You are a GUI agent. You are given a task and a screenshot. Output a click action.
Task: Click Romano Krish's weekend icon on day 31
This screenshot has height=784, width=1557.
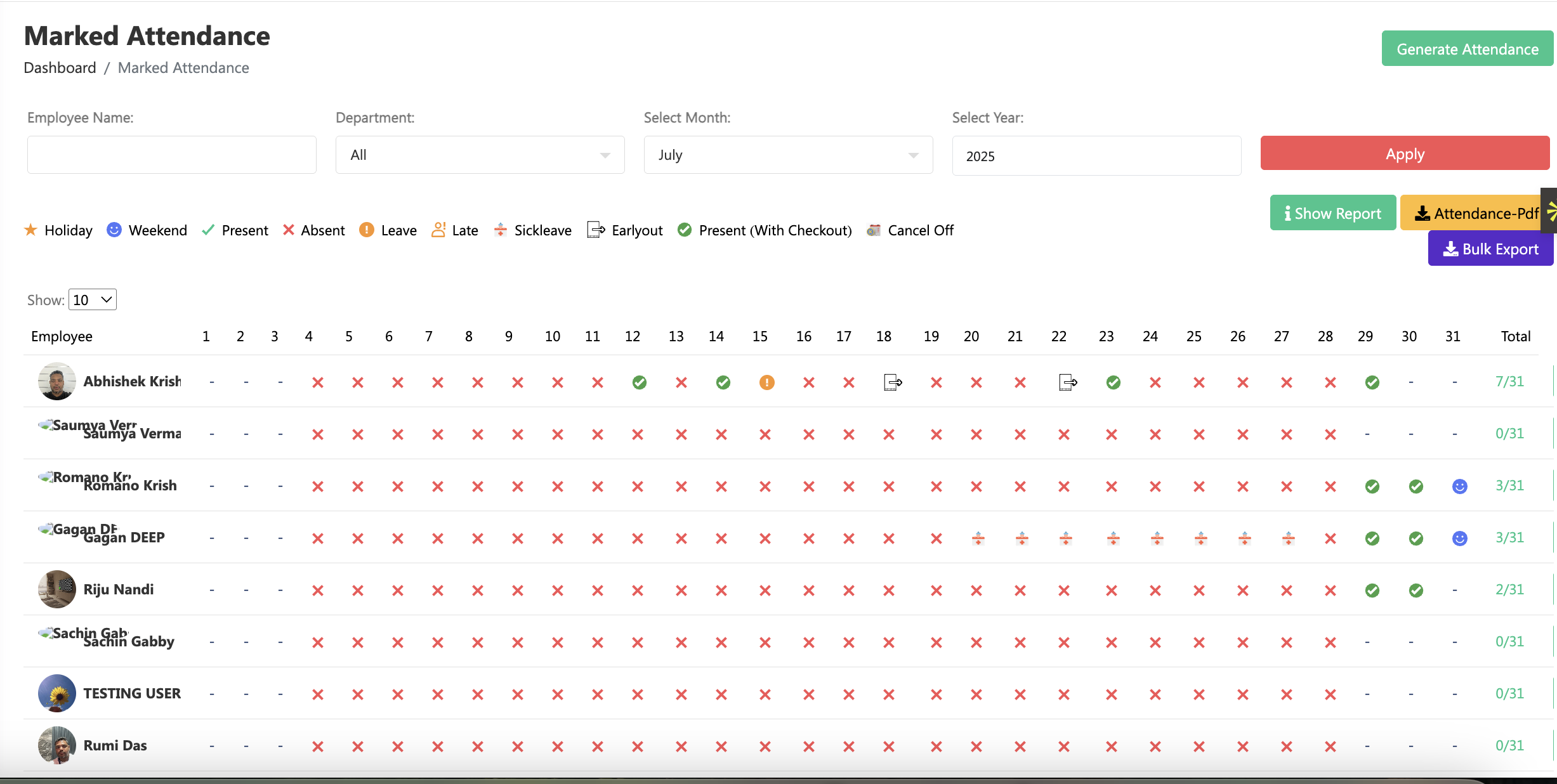(1459, 487)
